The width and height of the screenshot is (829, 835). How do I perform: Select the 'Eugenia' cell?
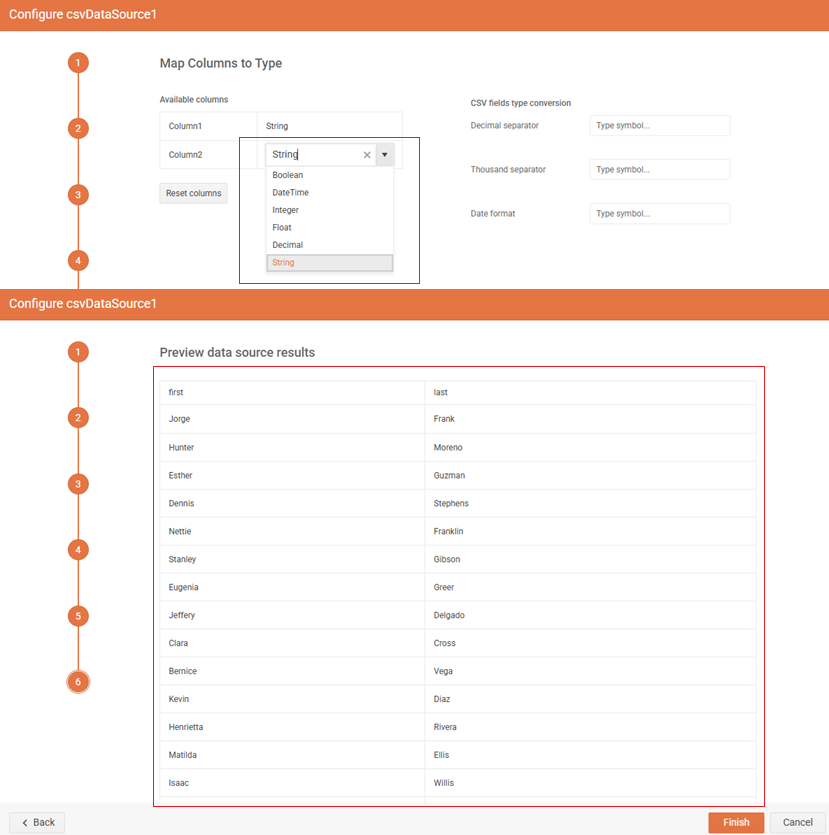tap(292, 587)
